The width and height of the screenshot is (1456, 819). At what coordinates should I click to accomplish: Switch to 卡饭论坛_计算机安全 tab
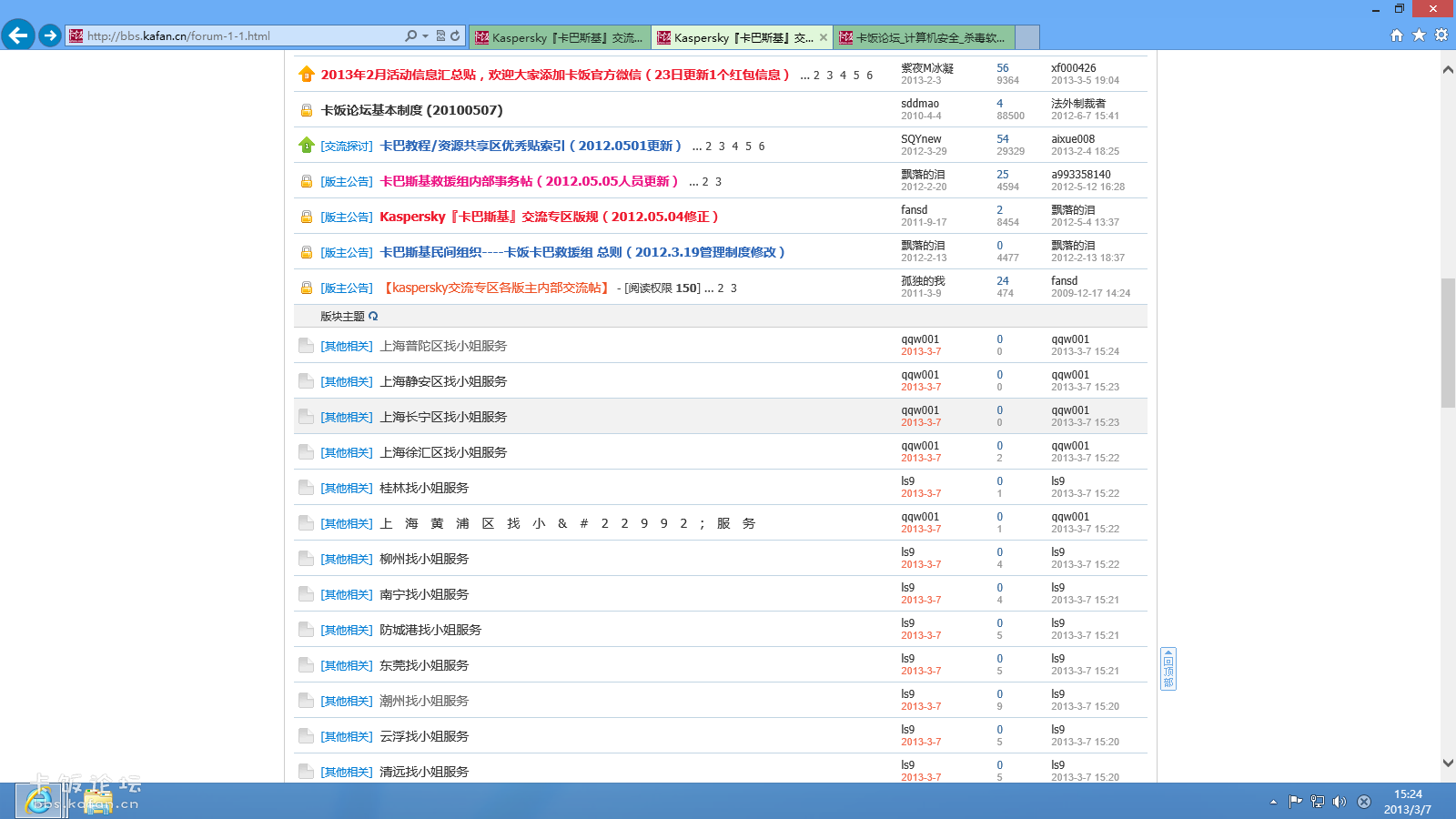coord(924,37)
